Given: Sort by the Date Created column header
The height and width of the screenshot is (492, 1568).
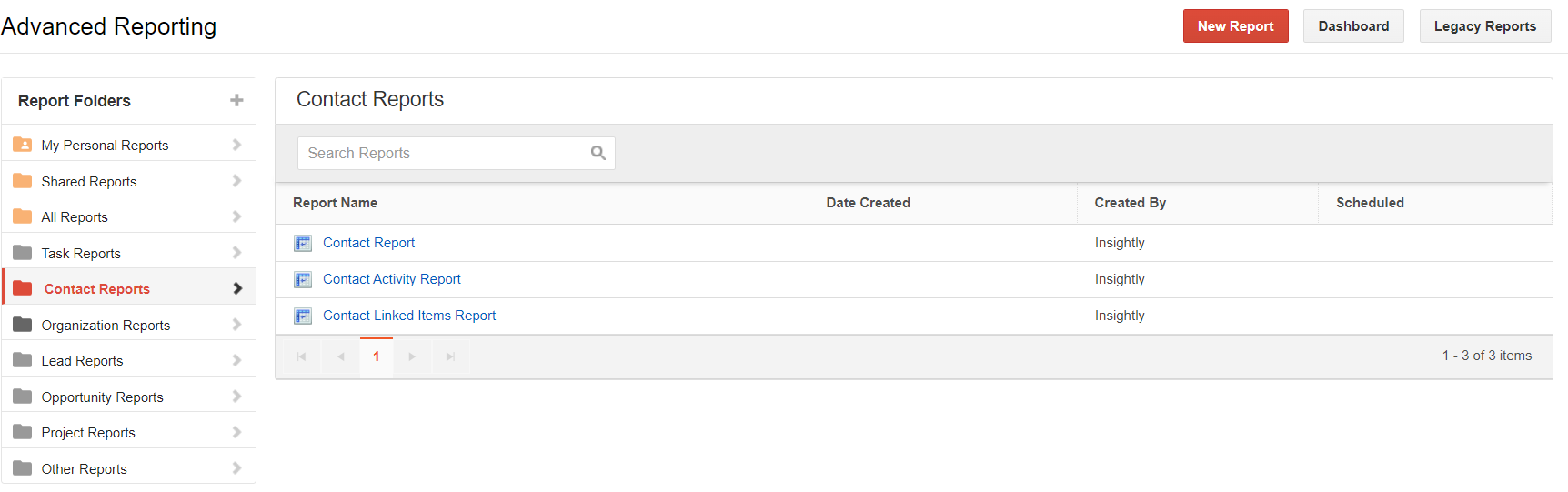Looking at the screenshot, I should 868,203.
